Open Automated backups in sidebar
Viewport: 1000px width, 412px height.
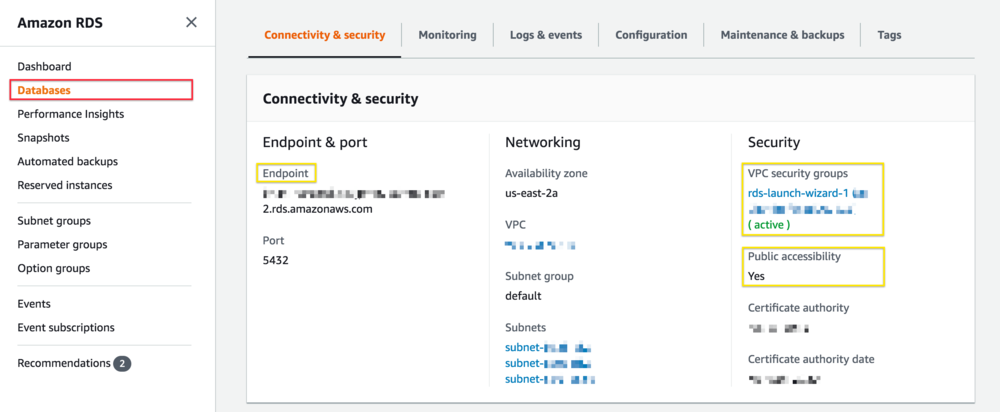[x=68, y=161]
